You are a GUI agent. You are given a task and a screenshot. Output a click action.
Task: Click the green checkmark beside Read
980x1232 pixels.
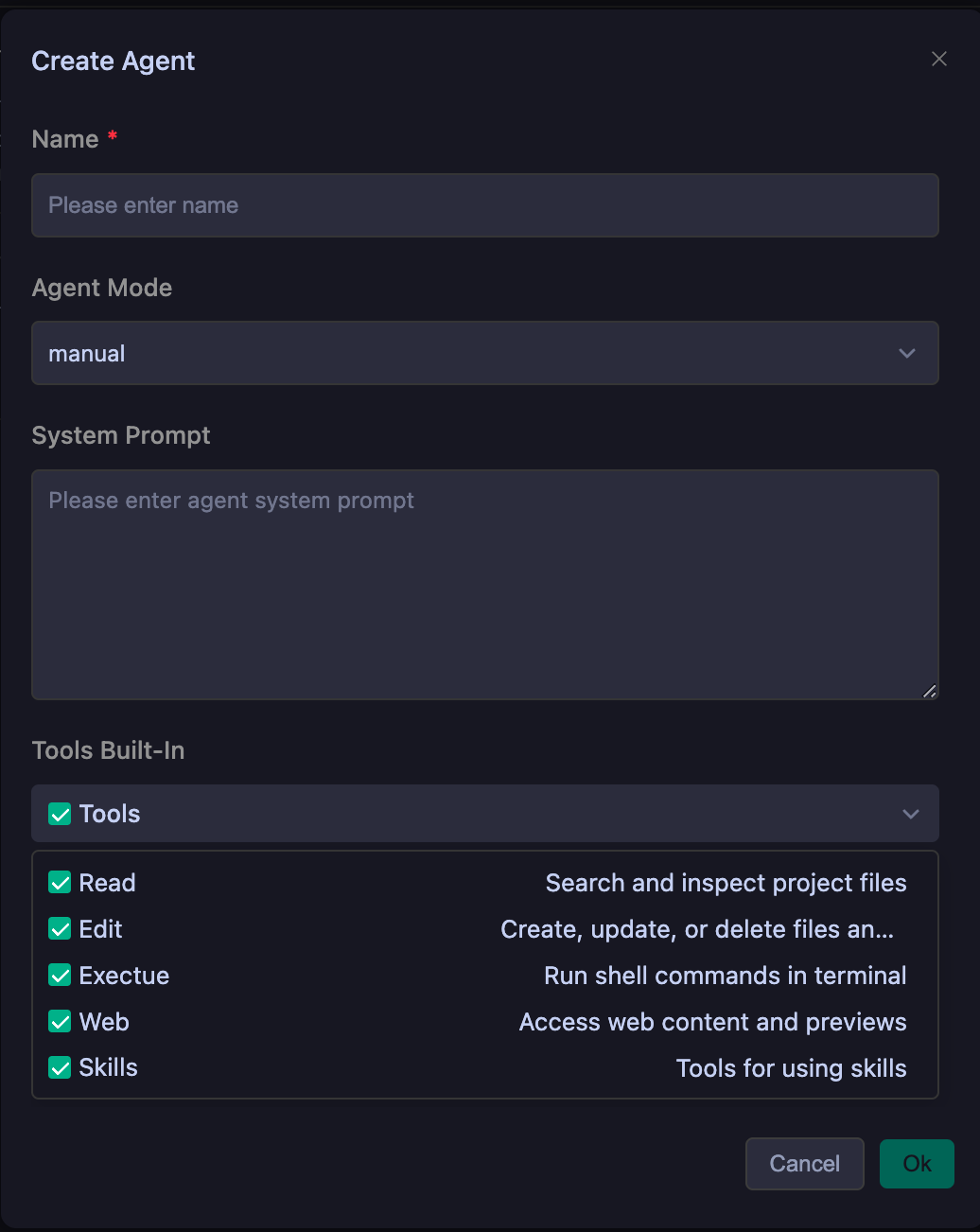tap(60, 882)
